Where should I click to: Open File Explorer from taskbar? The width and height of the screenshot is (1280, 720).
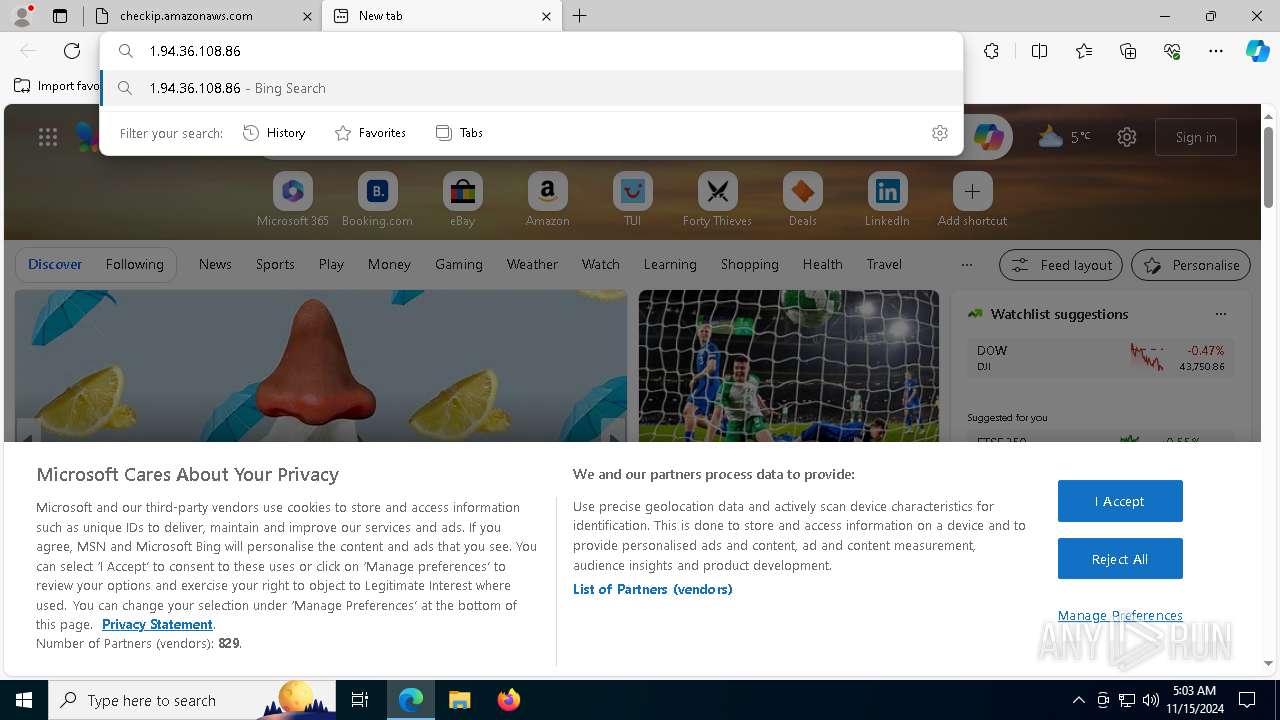pos(459,700)
